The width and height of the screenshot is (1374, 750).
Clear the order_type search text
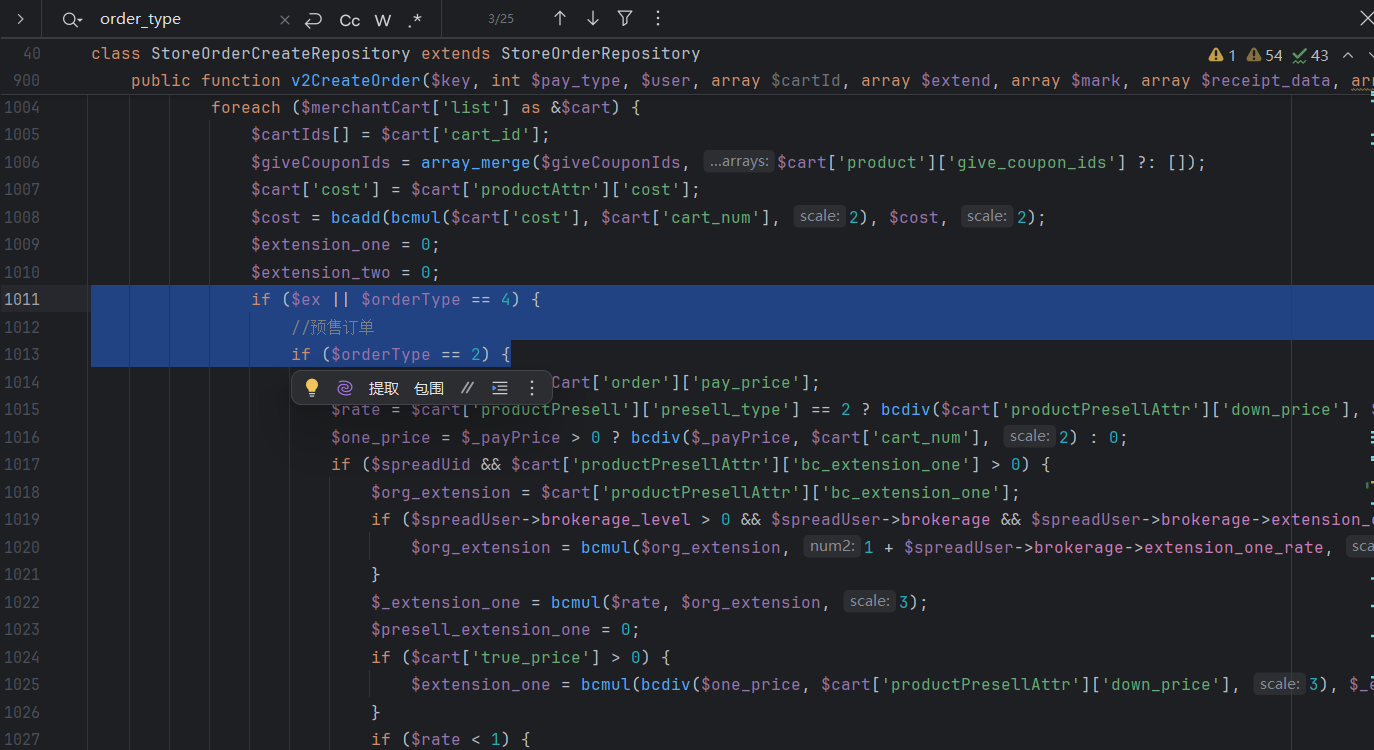(x=285, y=19)
